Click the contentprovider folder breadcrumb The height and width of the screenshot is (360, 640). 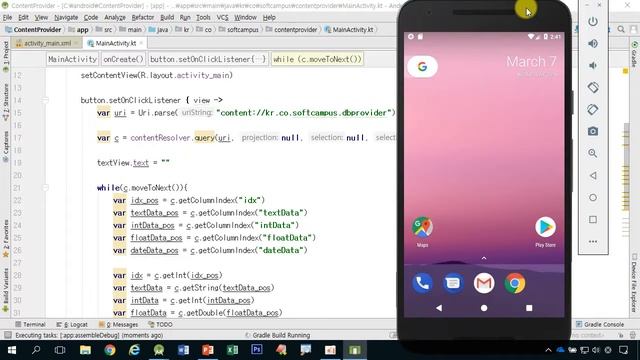click(291, 29)
